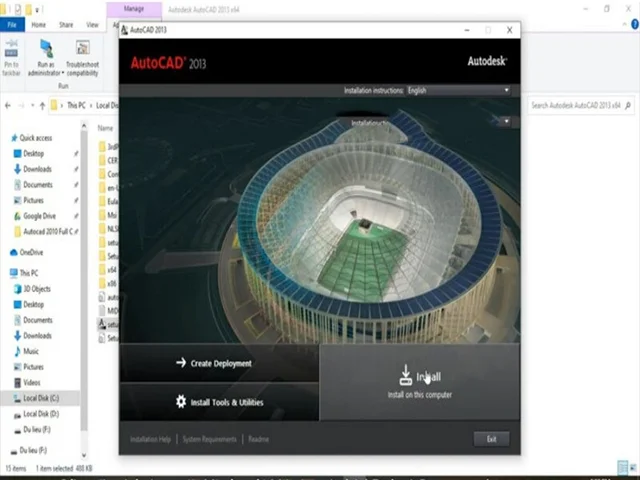Open Install Tools & Utilities
640x480 pixels.
[219, 402]
